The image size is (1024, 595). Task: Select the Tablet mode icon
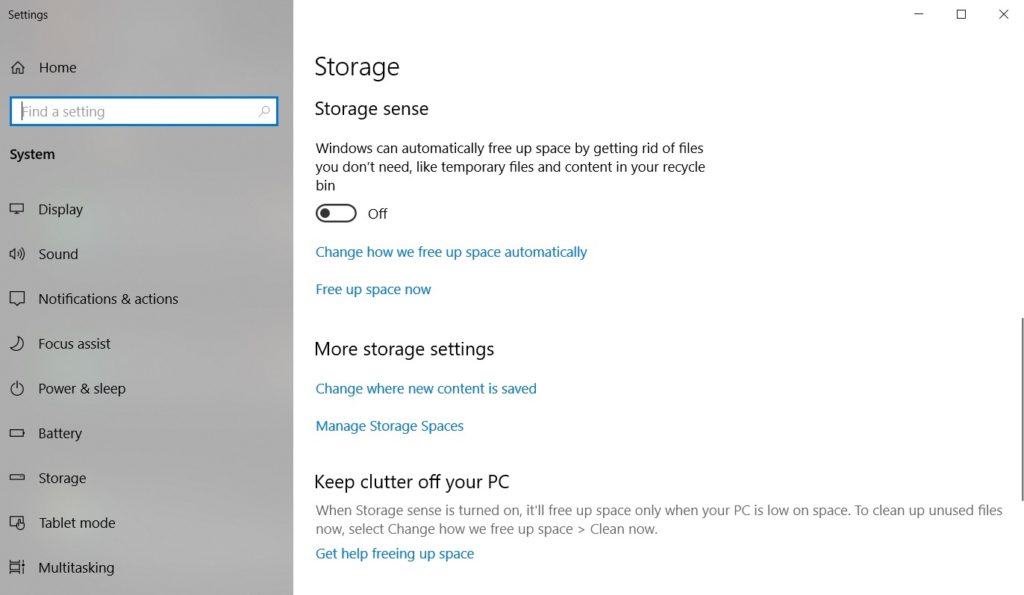(x=17, y=522)
